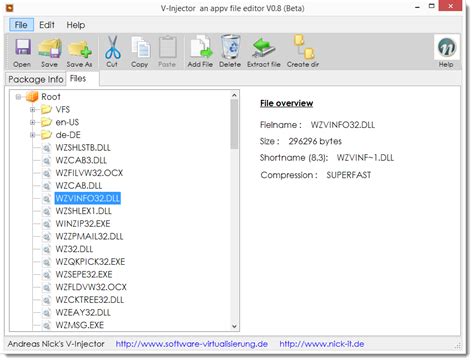Screen dimensions: 474x362
Task: Click the VFS folder icon
Action: [x=46, y=109]
